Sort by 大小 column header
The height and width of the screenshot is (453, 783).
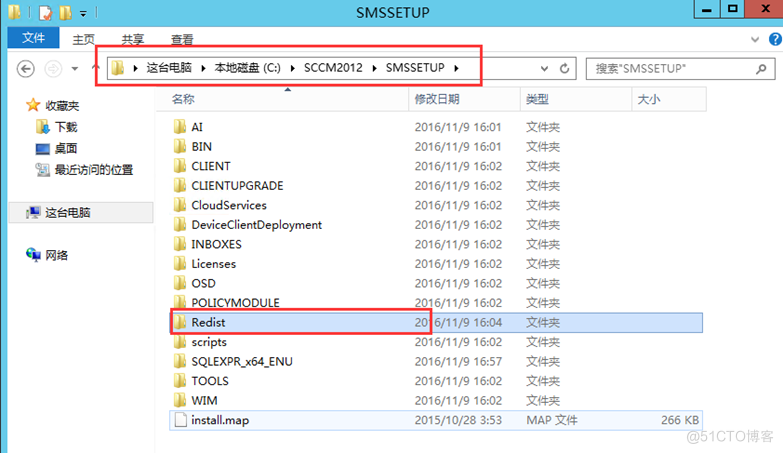tap(669, 99)
